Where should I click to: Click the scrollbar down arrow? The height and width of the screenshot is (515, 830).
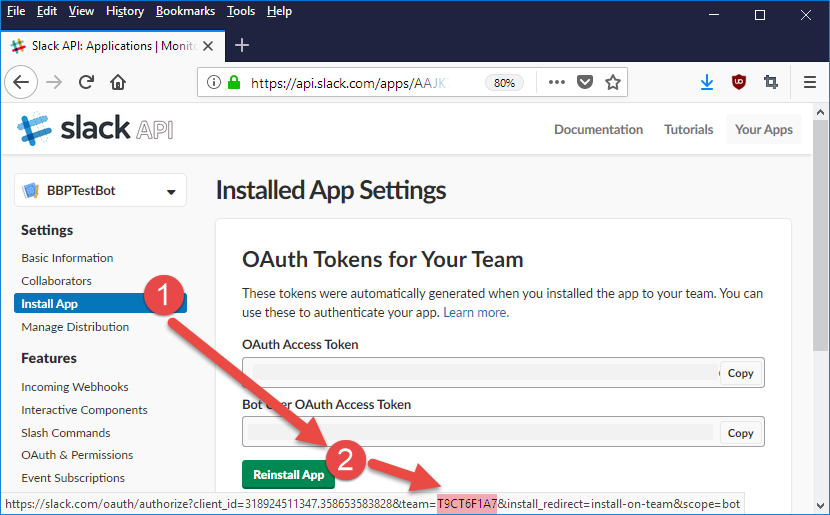[x=820, y=505]
